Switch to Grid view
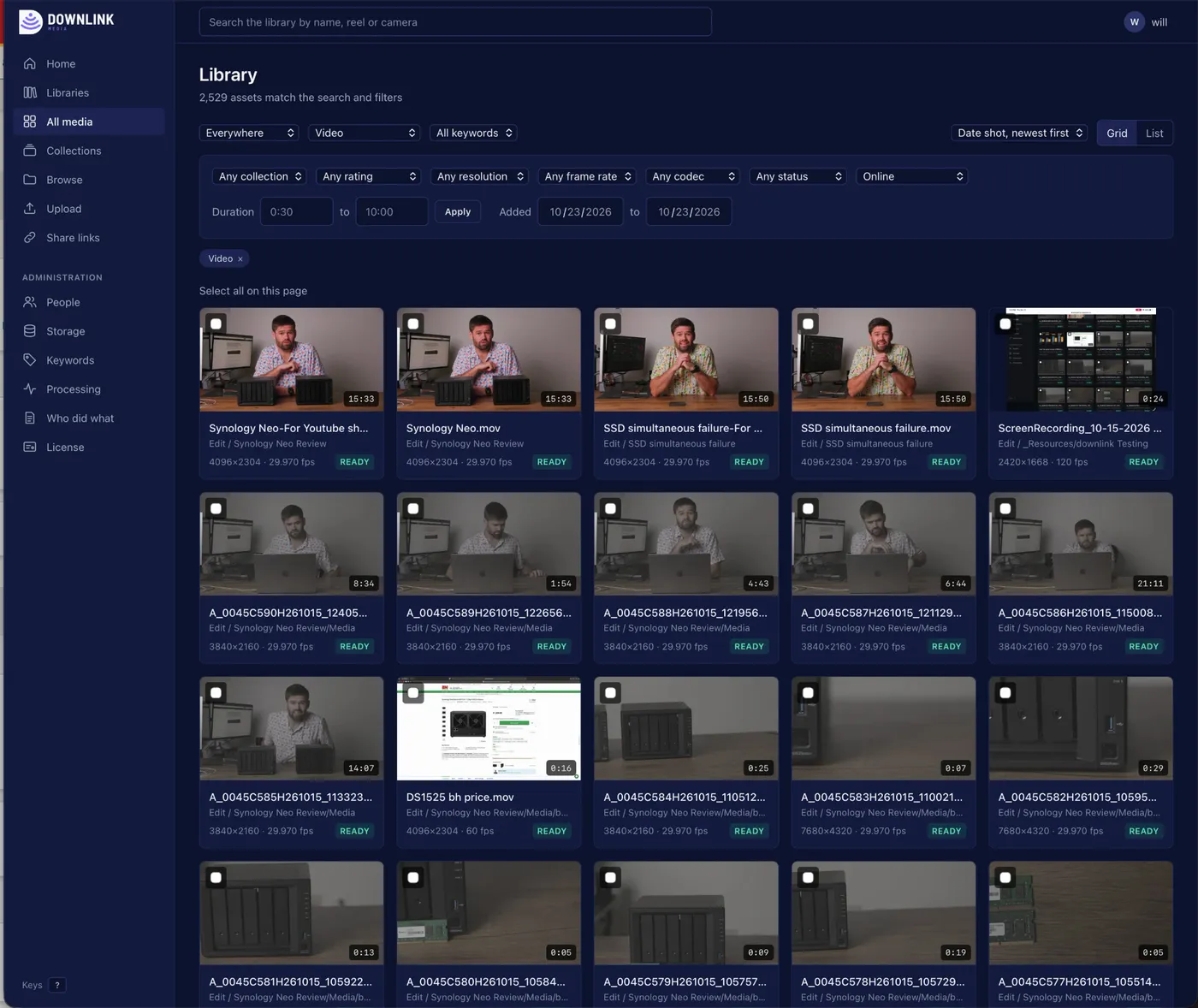This screenshot has width=1198, height=1008. click(x=1117, y=133)
